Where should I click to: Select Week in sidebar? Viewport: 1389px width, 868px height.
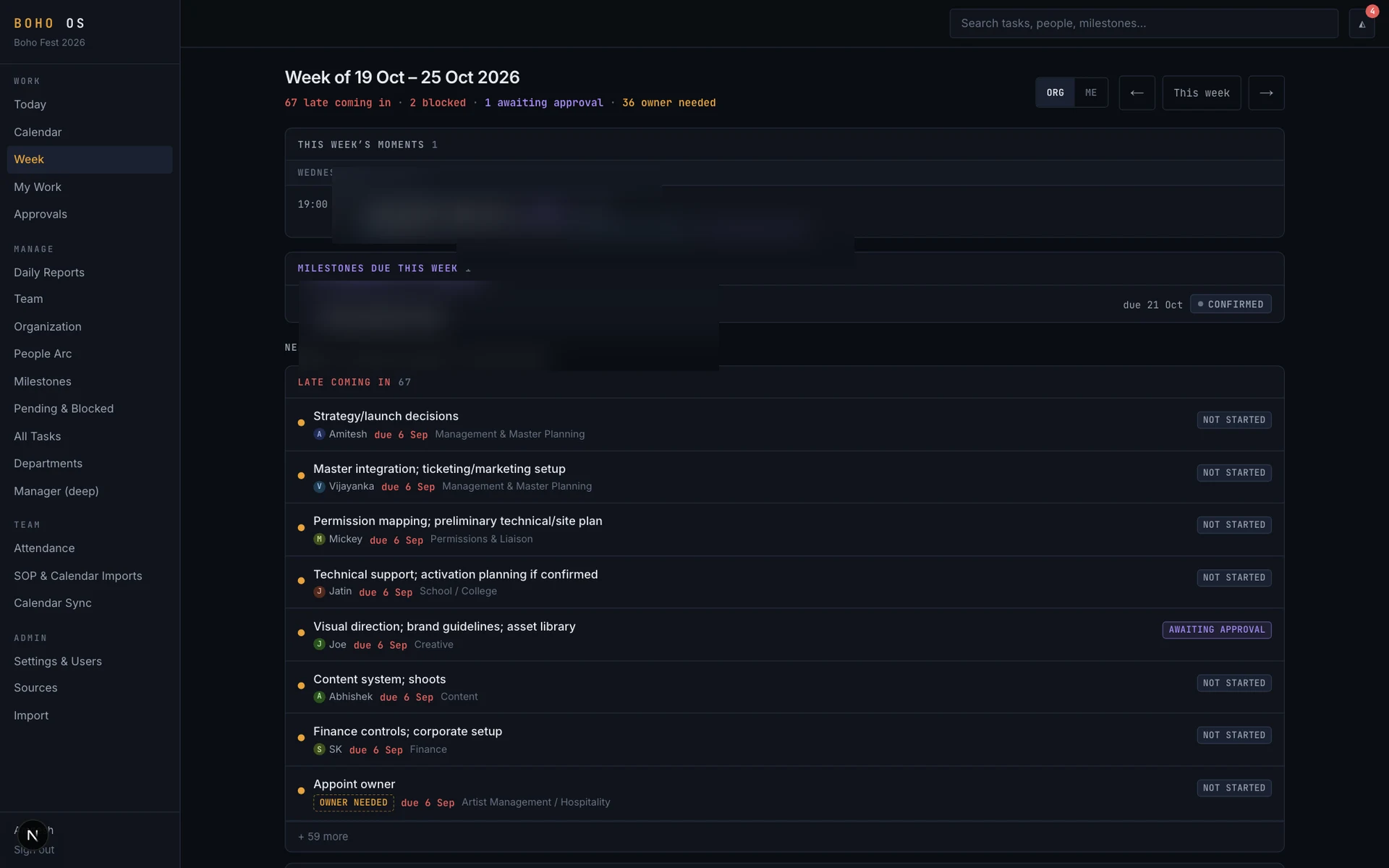point(90,159)
